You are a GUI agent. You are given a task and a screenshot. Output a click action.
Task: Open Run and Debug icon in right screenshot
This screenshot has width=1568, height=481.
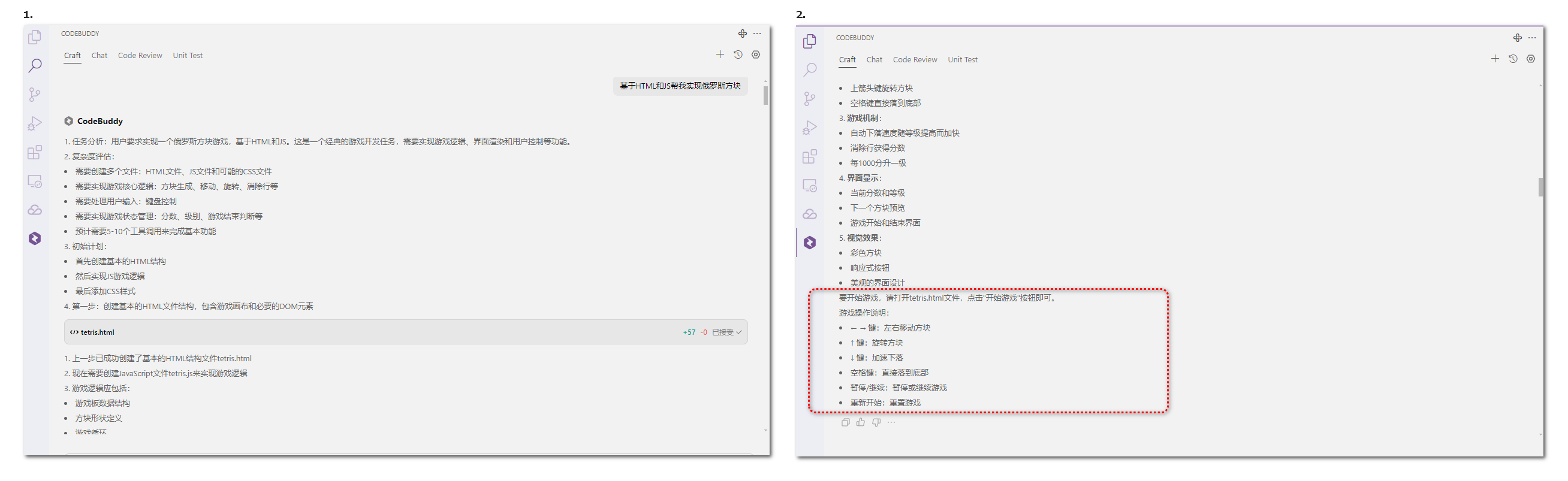[x=810, y=128]
